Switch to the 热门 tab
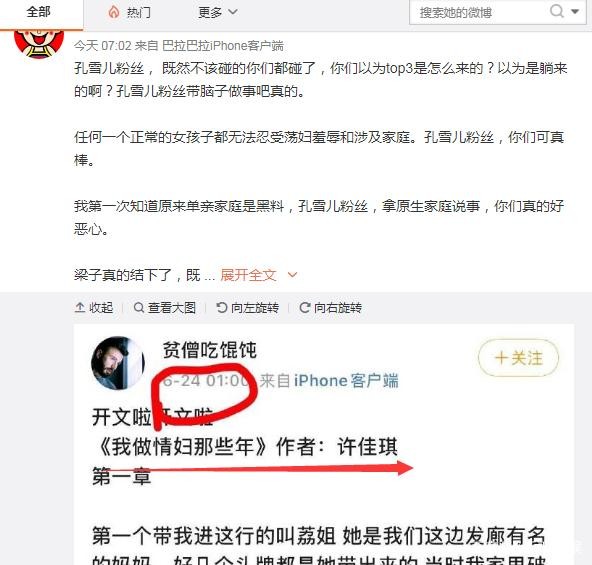592x565 pixels. point(130,12)
